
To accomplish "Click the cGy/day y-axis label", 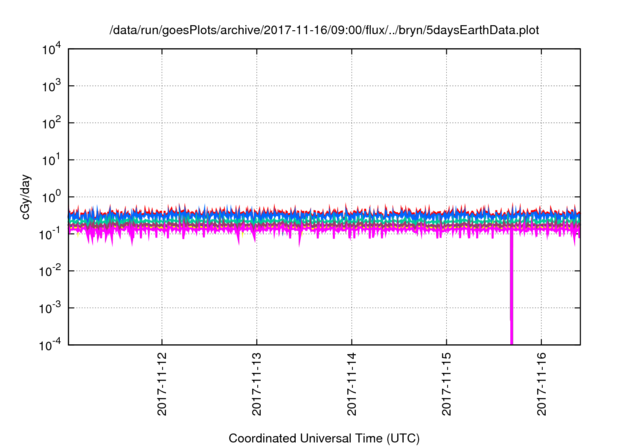I will coord(26,197).
